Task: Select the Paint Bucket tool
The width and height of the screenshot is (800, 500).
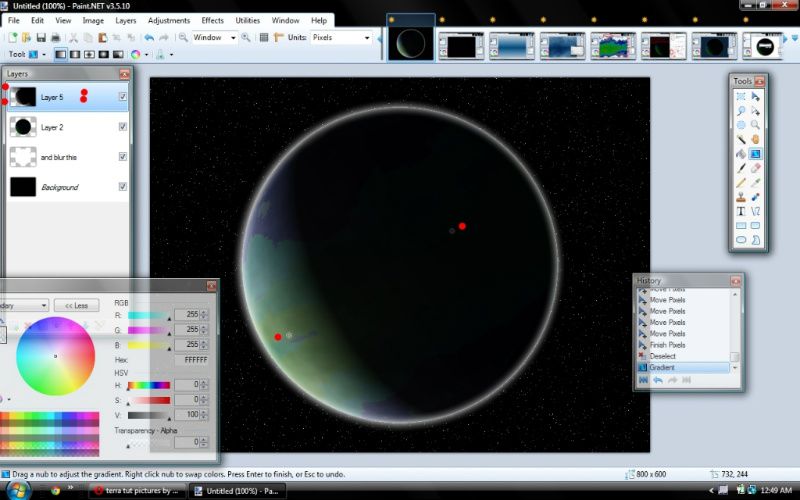Action: click(741, 154)
